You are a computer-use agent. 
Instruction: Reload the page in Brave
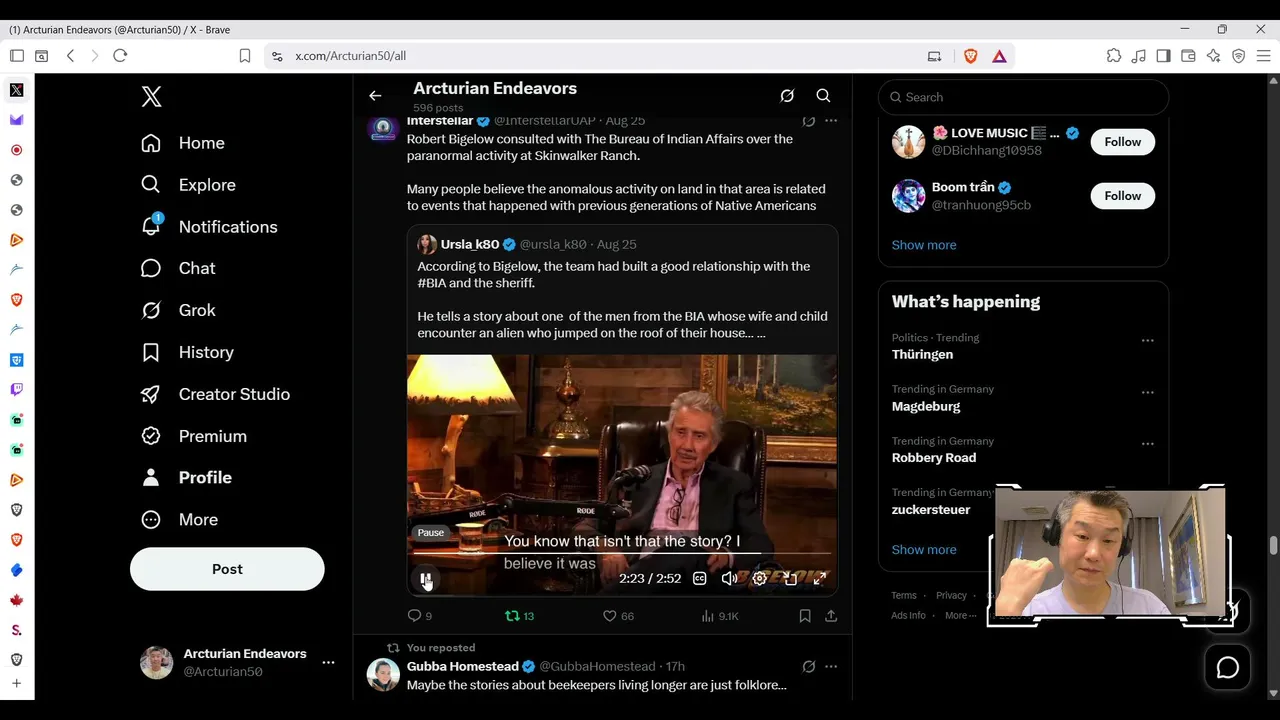(x=120, y=56)
